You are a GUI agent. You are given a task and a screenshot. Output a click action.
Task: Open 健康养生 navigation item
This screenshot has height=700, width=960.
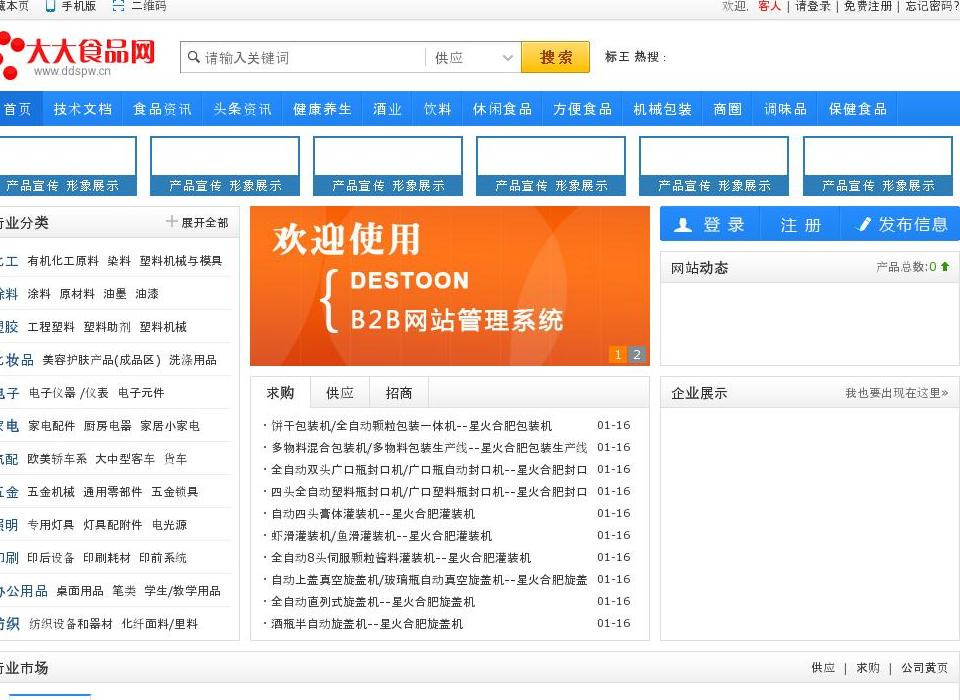tap(322, 109)
